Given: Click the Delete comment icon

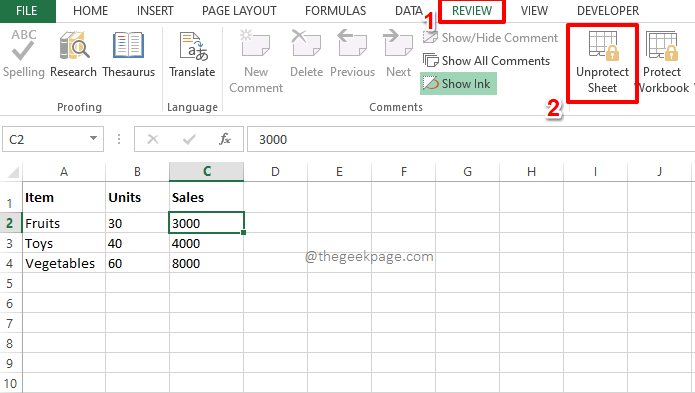Looking at the screenshot, I should tap(306, 43).
